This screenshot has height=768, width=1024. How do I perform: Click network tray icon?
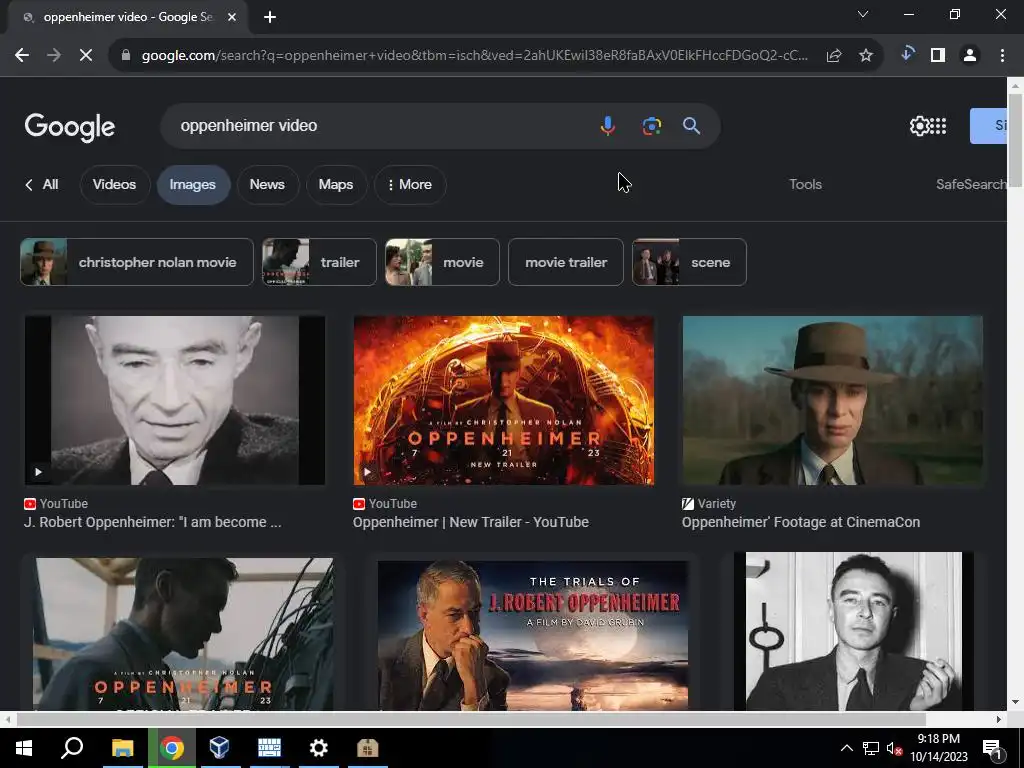coord(871,748)
